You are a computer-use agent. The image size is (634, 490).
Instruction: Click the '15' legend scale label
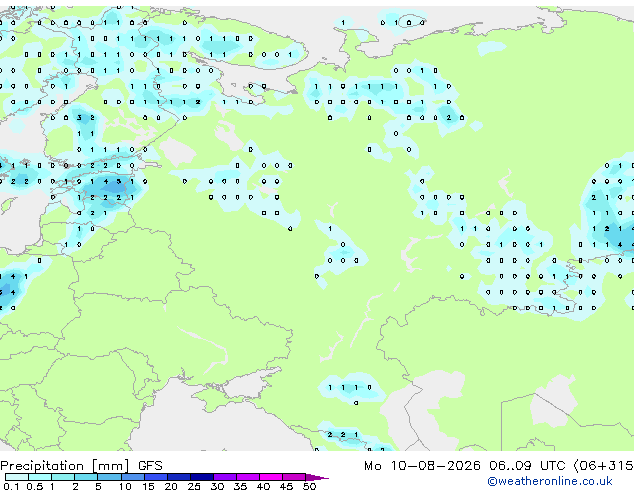pos(148,486)
